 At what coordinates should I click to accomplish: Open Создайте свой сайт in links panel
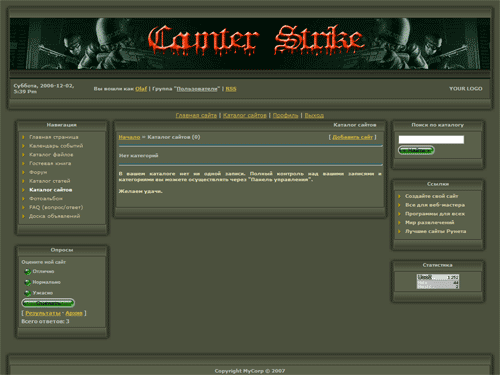(x=431, y=196)
